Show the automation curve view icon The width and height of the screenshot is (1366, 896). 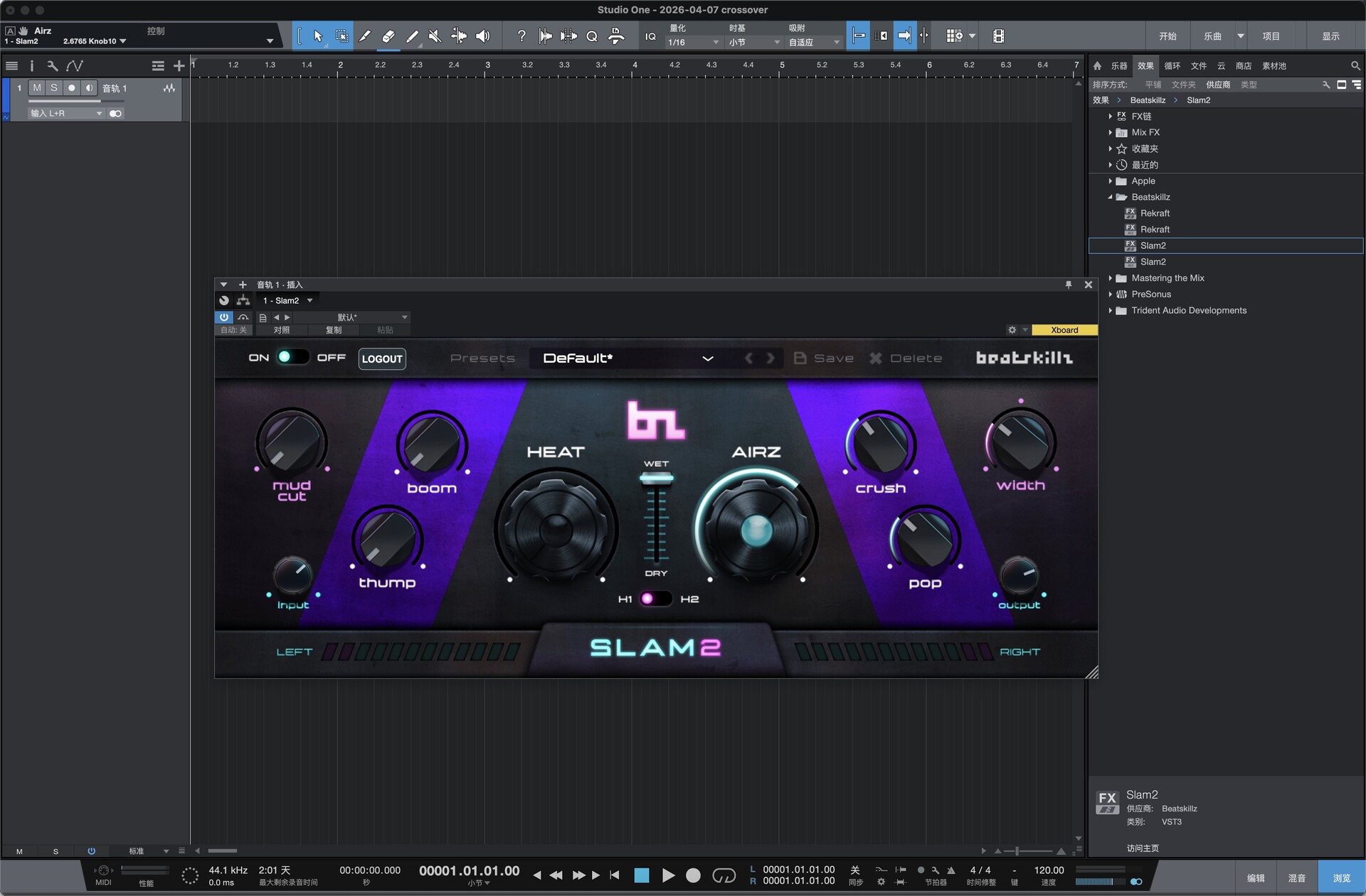(75, 66)
